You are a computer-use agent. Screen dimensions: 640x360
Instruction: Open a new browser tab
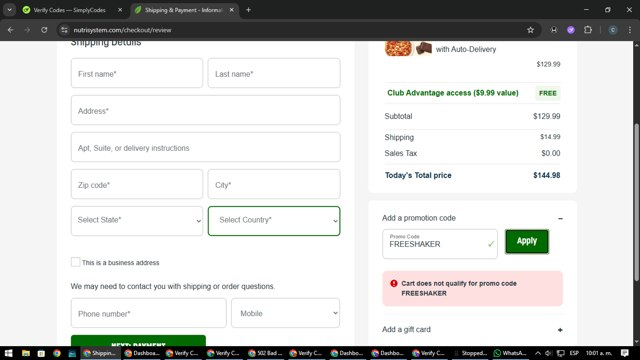248,10
